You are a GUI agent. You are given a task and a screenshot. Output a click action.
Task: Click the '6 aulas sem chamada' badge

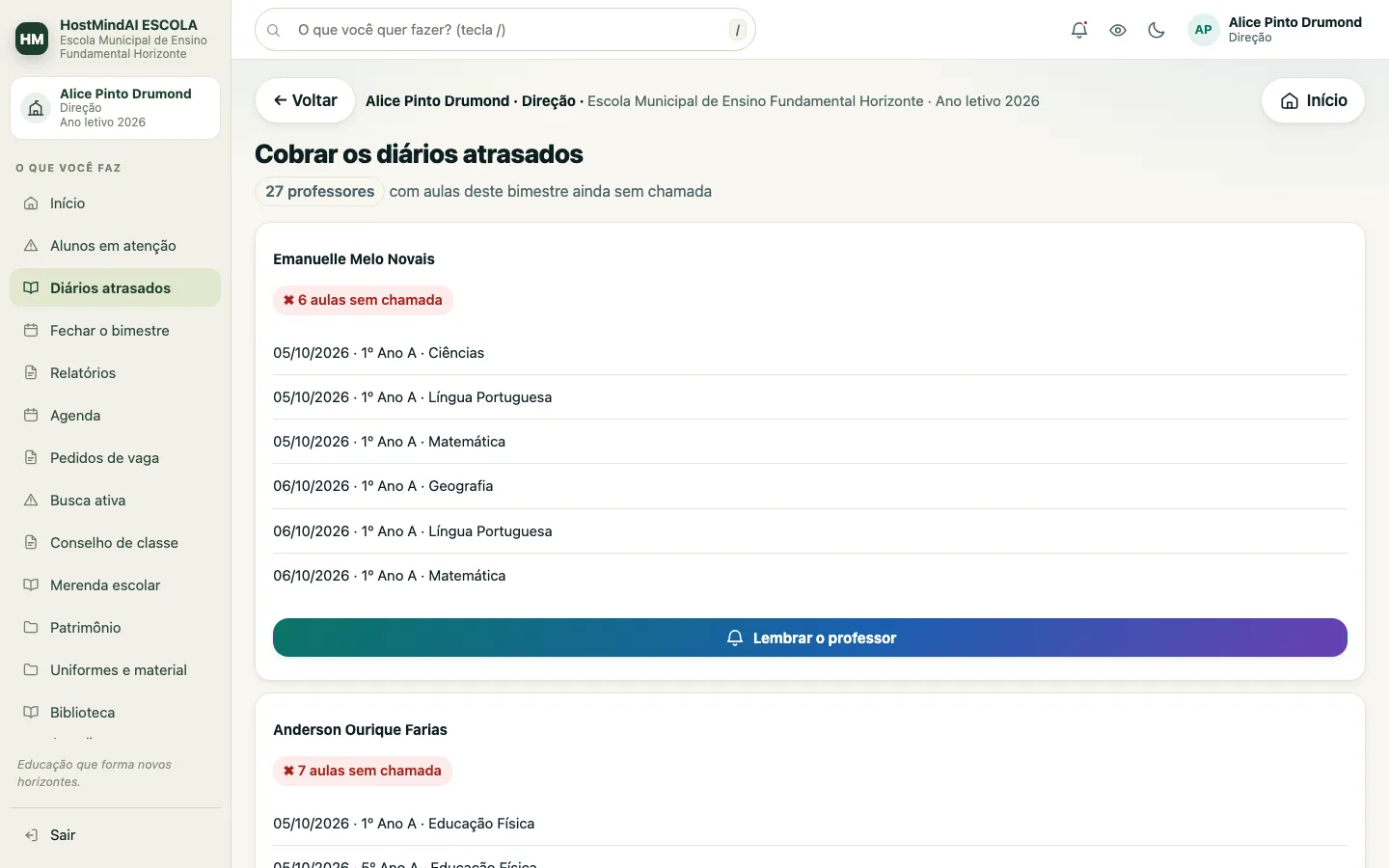click(x=363, y=300)
